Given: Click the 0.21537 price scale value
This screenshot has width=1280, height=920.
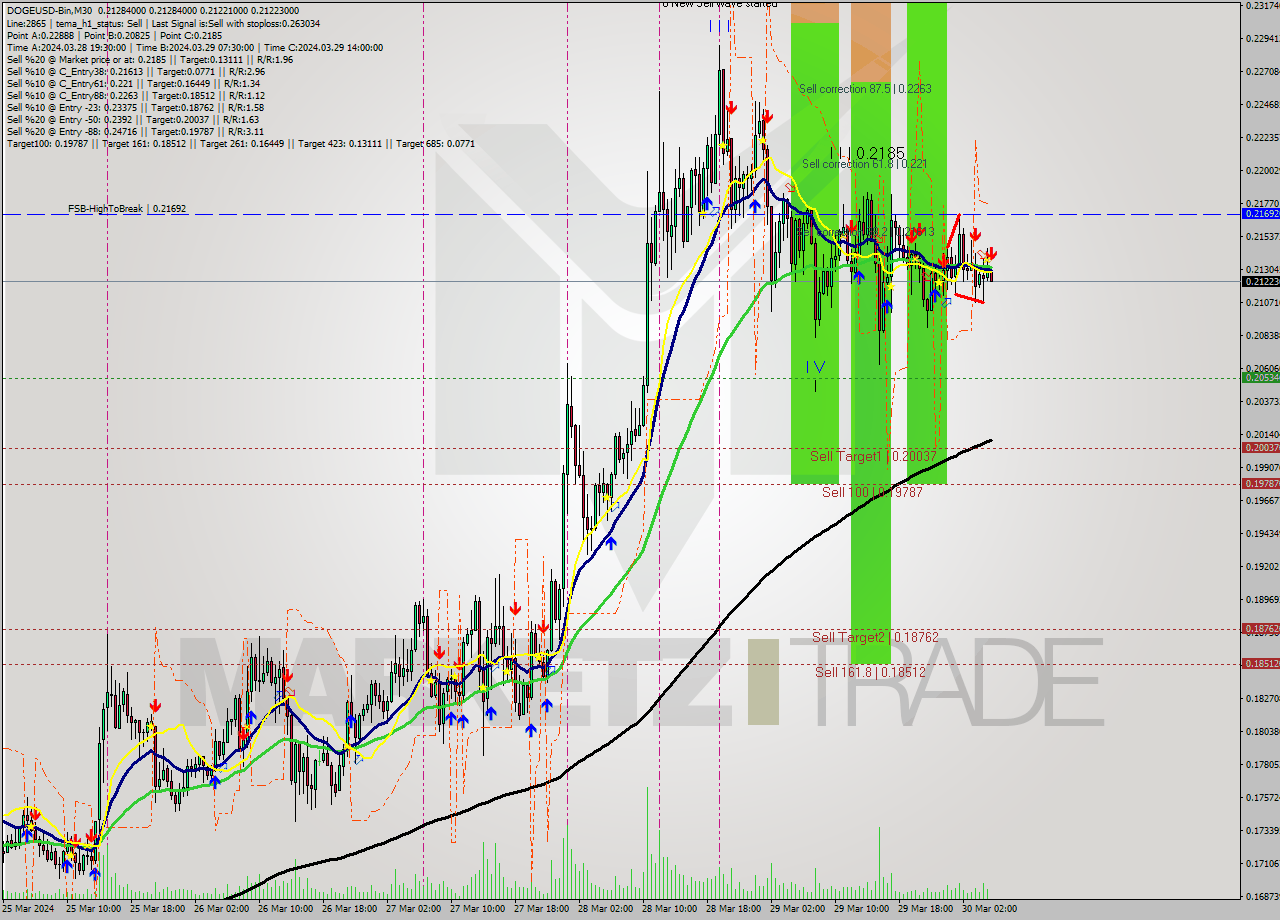Looking at the screenshot, I should [1262, 236].
